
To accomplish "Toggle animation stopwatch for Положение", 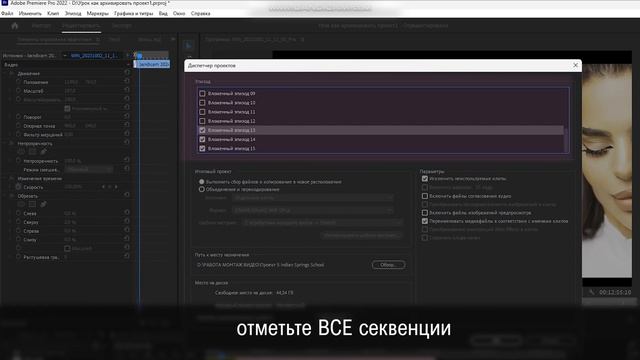I will point(18,82).
